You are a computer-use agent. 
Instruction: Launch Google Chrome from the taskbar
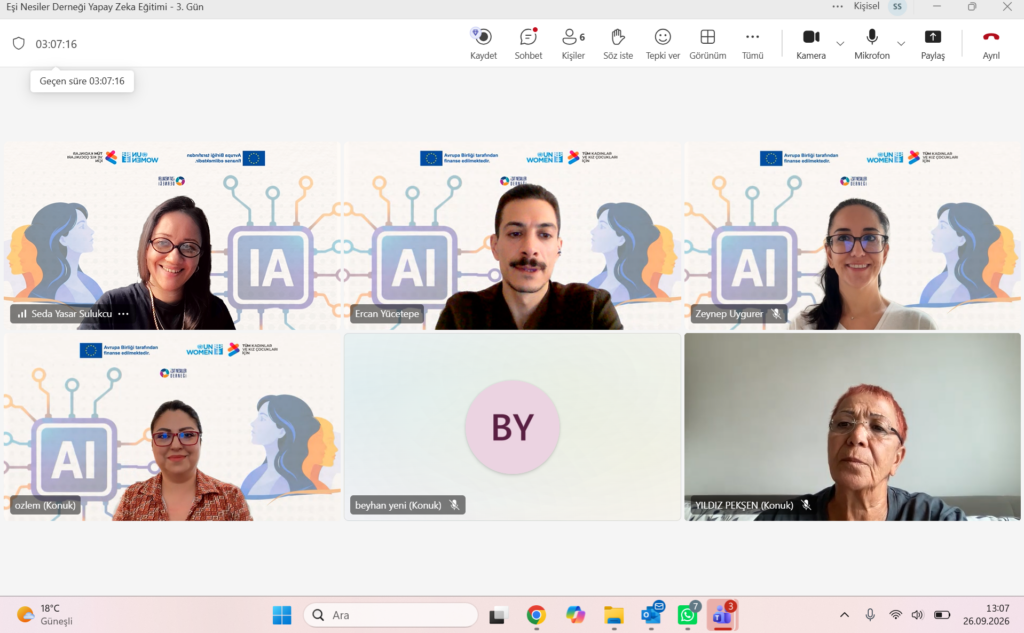[536, 615]
